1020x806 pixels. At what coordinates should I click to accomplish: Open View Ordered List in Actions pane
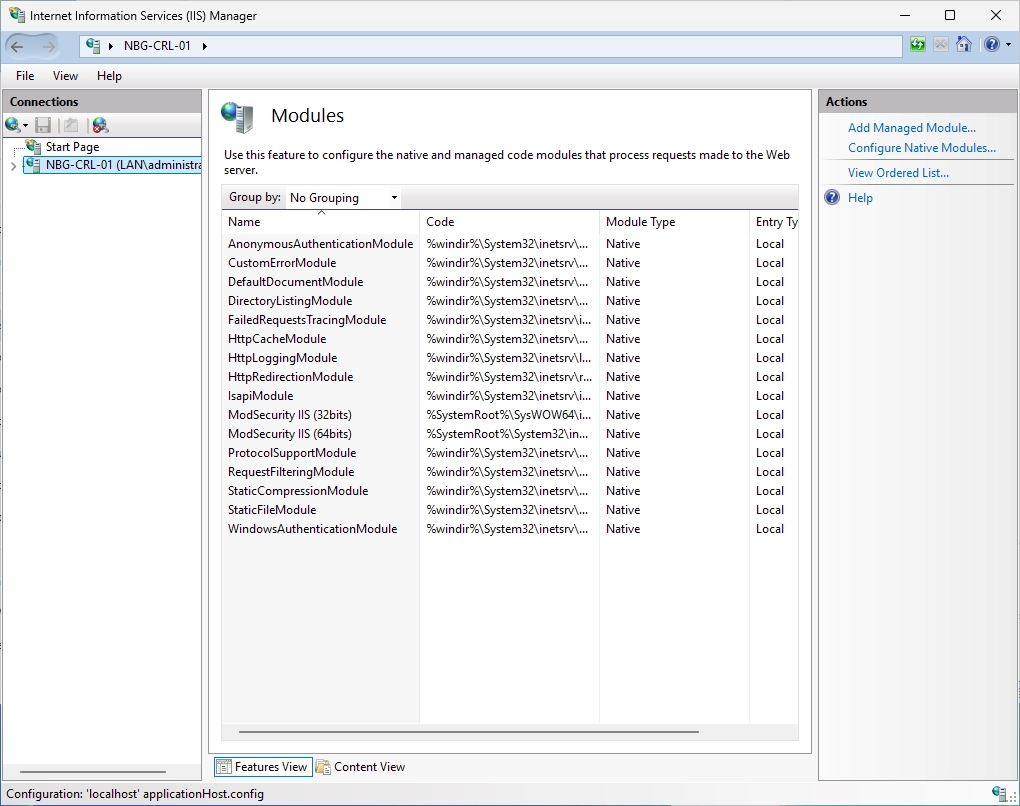click(898, 173)
